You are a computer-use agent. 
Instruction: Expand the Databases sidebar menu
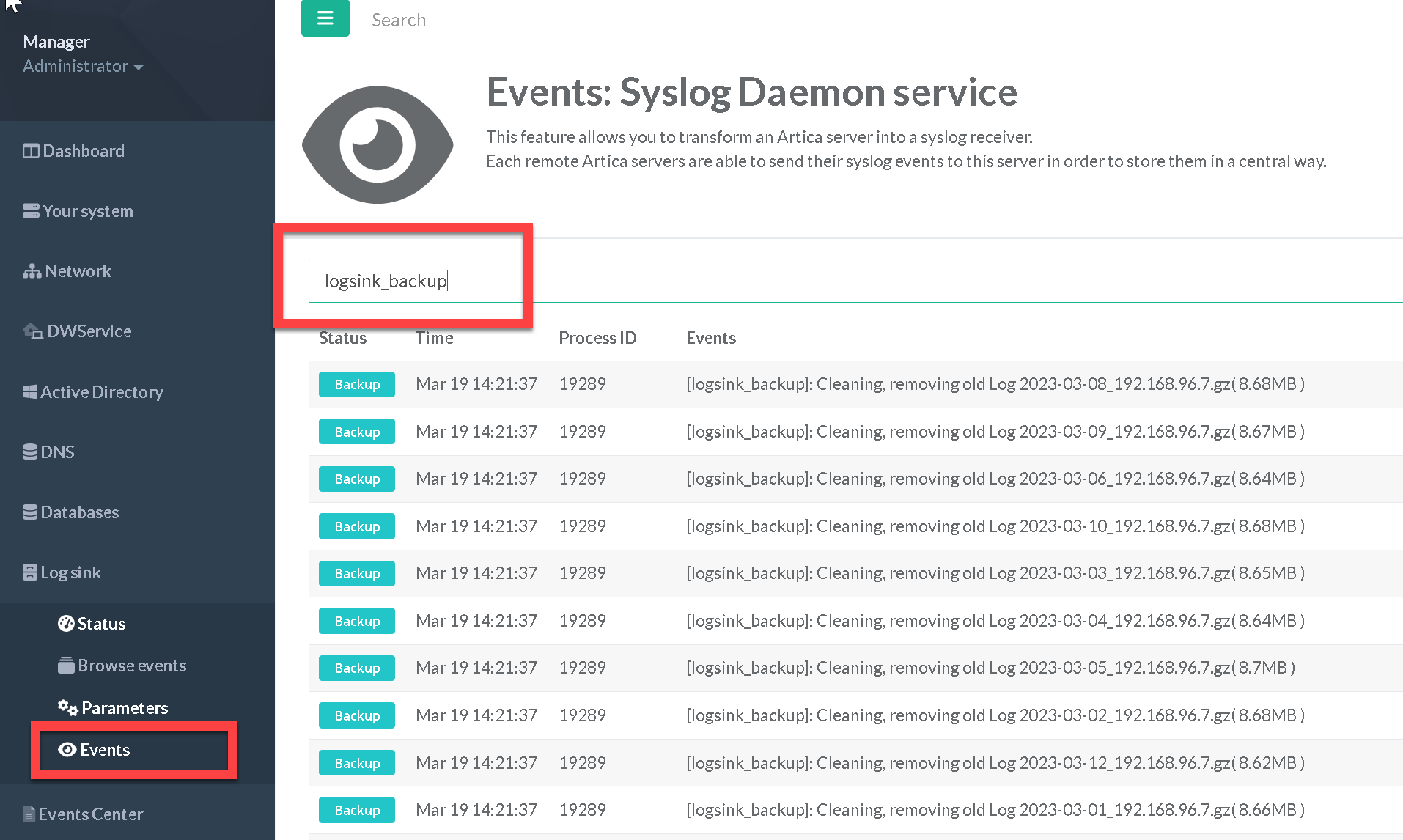pyautogui.click(x=79, y=512)
